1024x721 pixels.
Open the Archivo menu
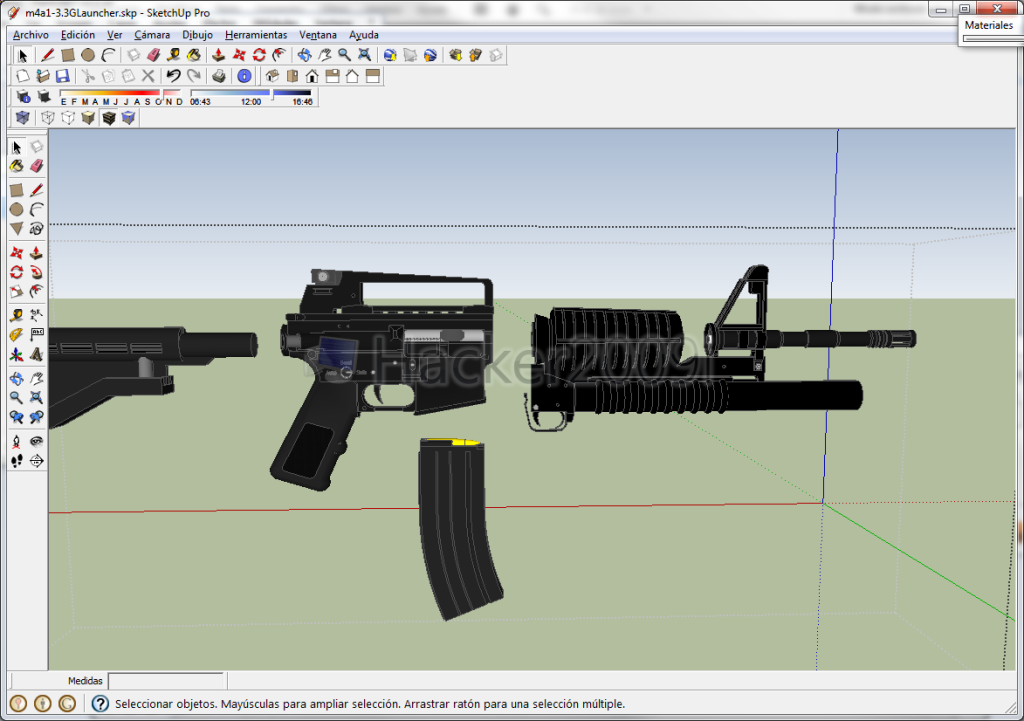[x=30, y=35]
